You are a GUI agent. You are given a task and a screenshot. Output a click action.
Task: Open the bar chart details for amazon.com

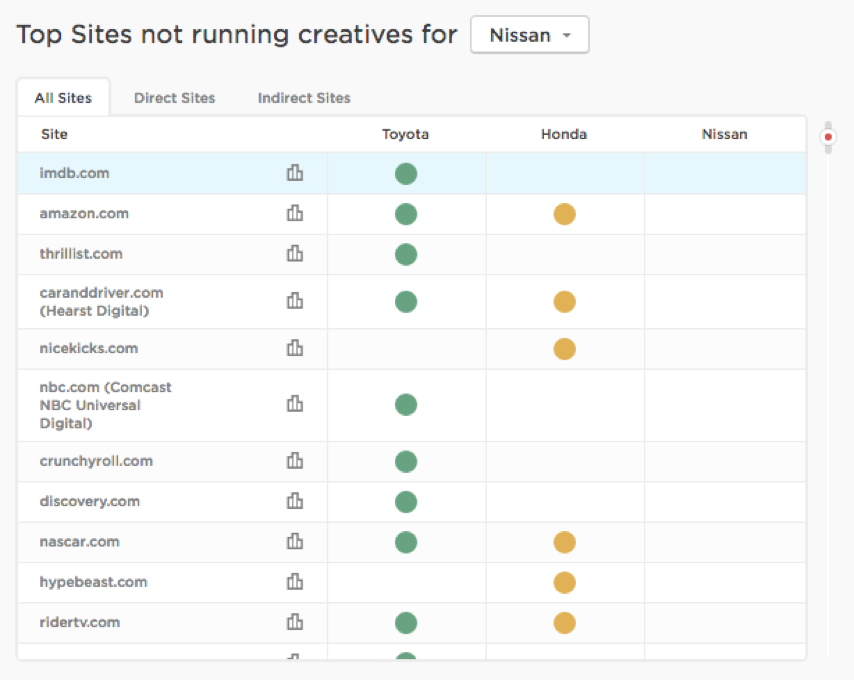294,213
